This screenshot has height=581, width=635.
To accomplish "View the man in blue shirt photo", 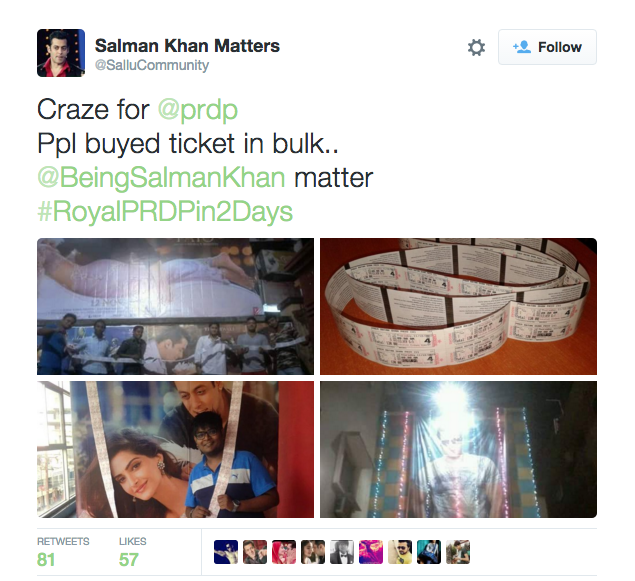I will pyautogui.click(x=175, y=449).
